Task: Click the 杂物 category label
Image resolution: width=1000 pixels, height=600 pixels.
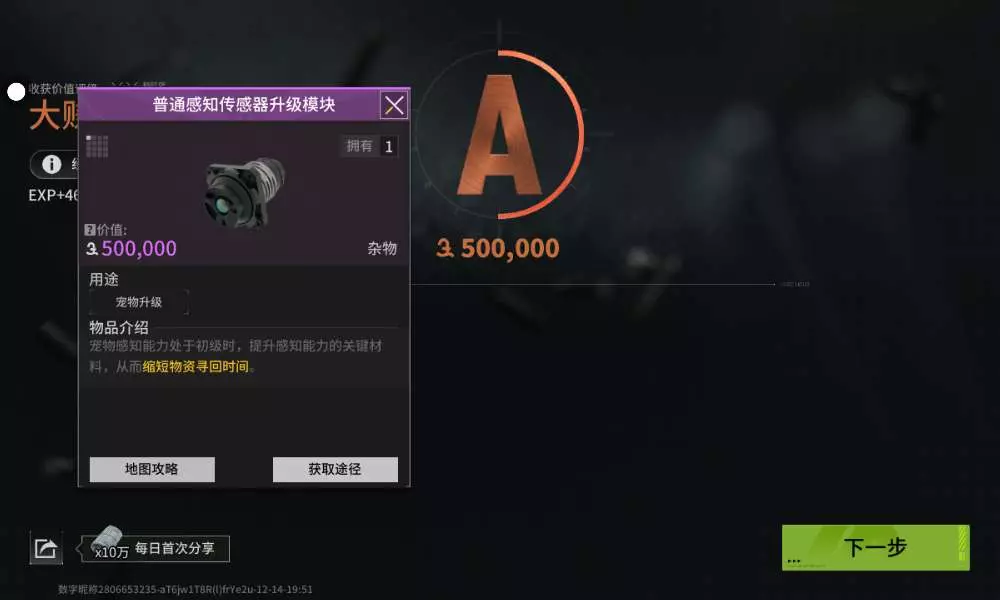Action: (x=382, y=248)
